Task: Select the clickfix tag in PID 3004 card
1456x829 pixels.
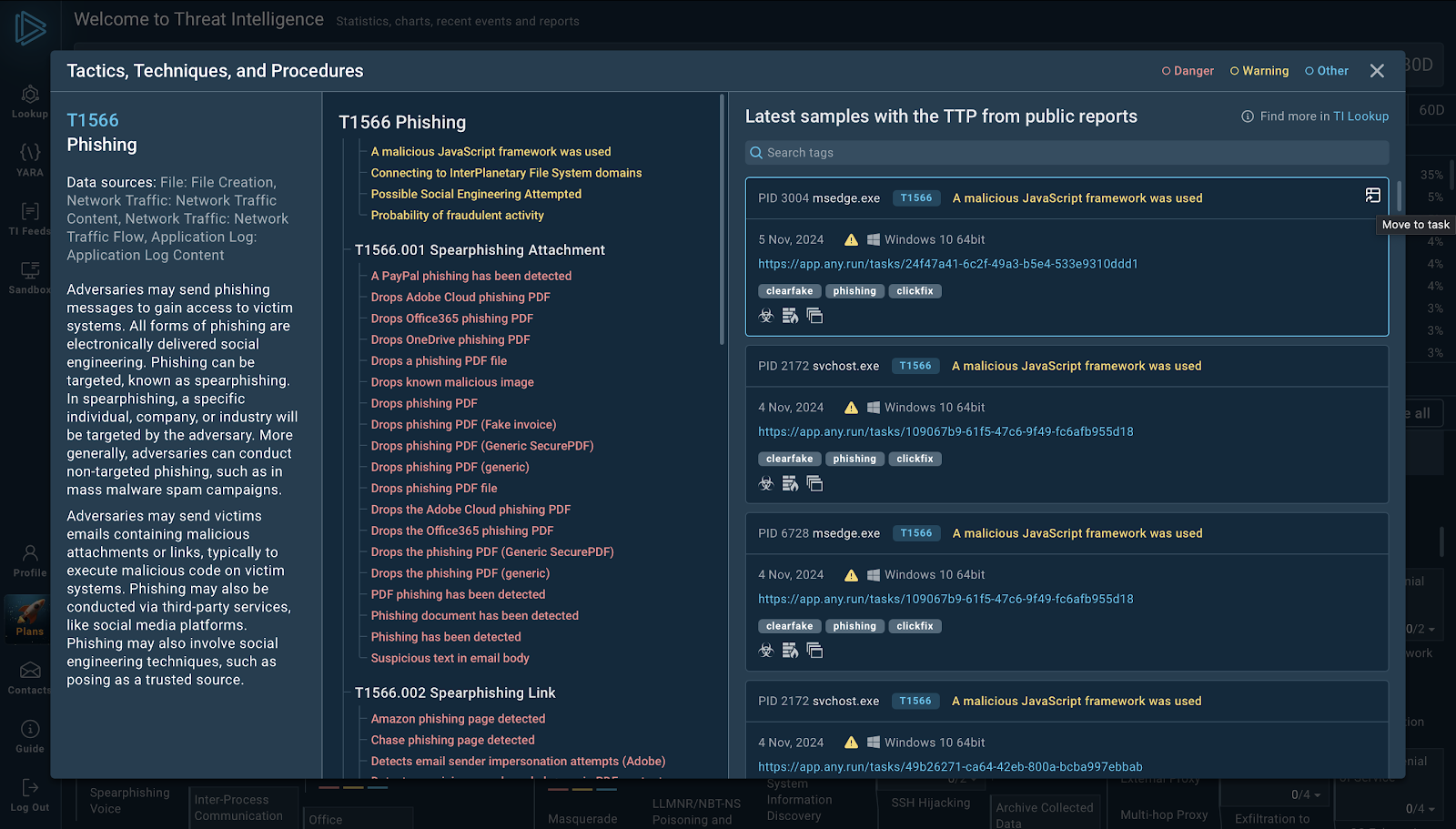Action: pos(915,291)
